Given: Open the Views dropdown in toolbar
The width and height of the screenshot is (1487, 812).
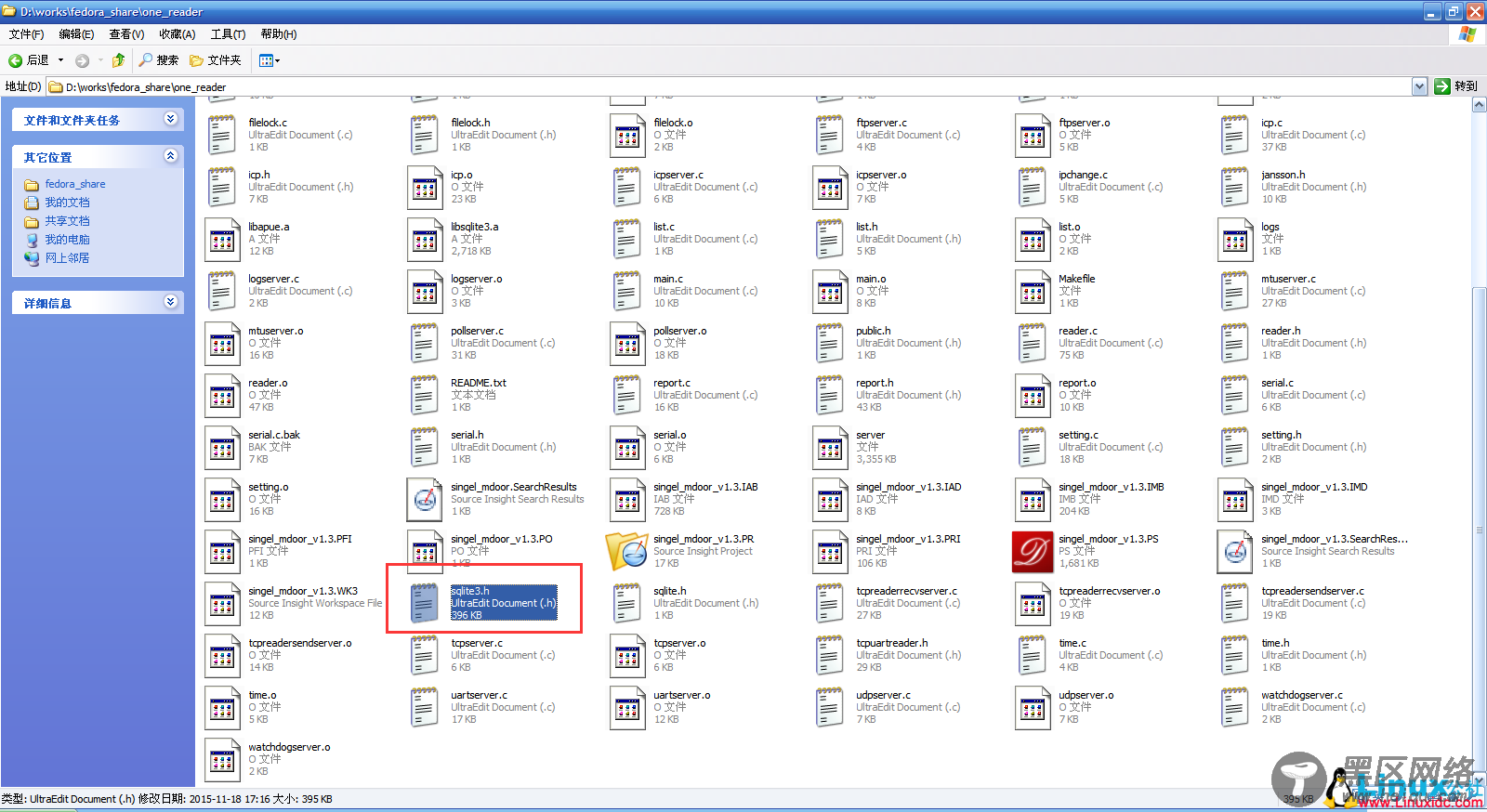Looking at the screenshot, I should pos(270,60).
